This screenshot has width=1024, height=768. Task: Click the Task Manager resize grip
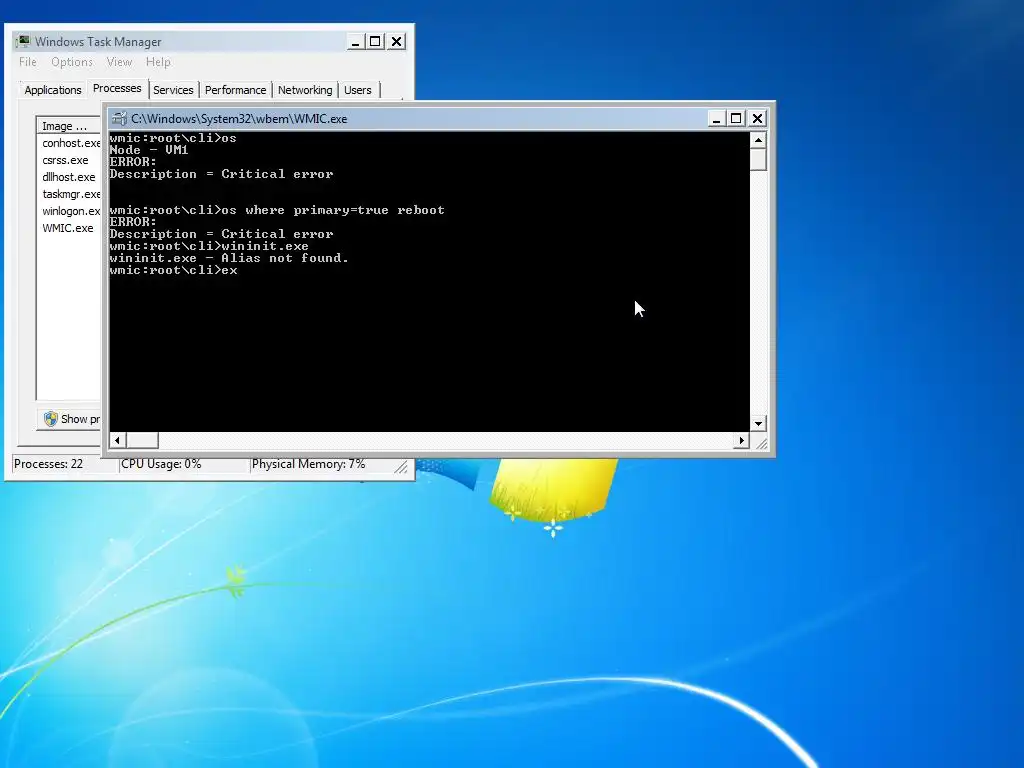(401, 466)
